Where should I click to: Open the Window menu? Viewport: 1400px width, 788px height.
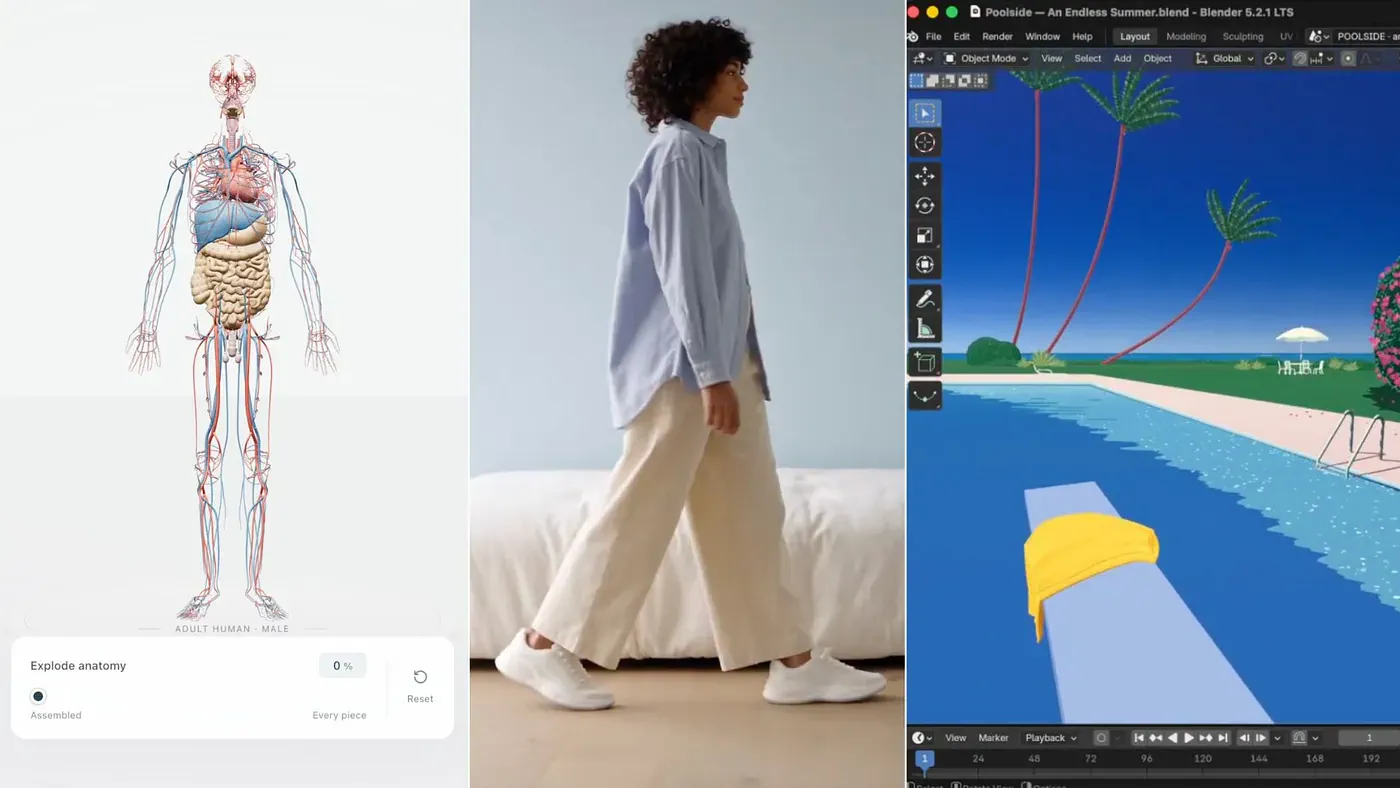tap(1043, 37)
